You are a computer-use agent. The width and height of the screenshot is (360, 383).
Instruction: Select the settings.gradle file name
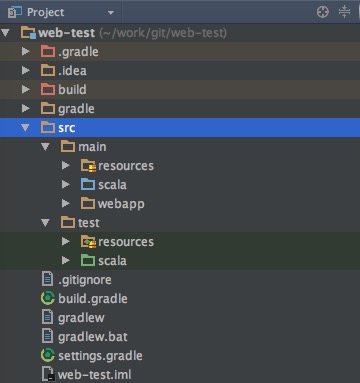(x=100, y=356)
